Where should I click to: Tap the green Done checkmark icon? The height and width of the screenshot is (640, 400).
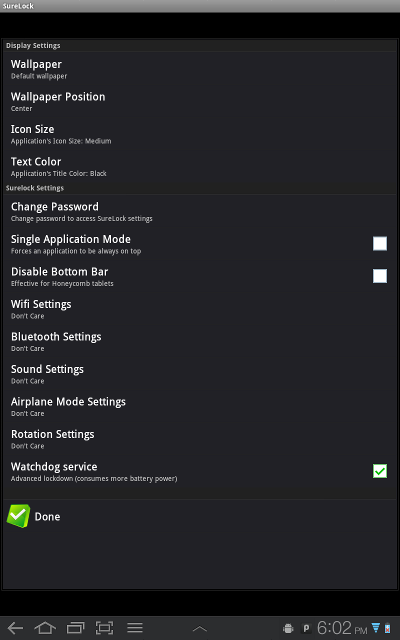click(18, 516)
